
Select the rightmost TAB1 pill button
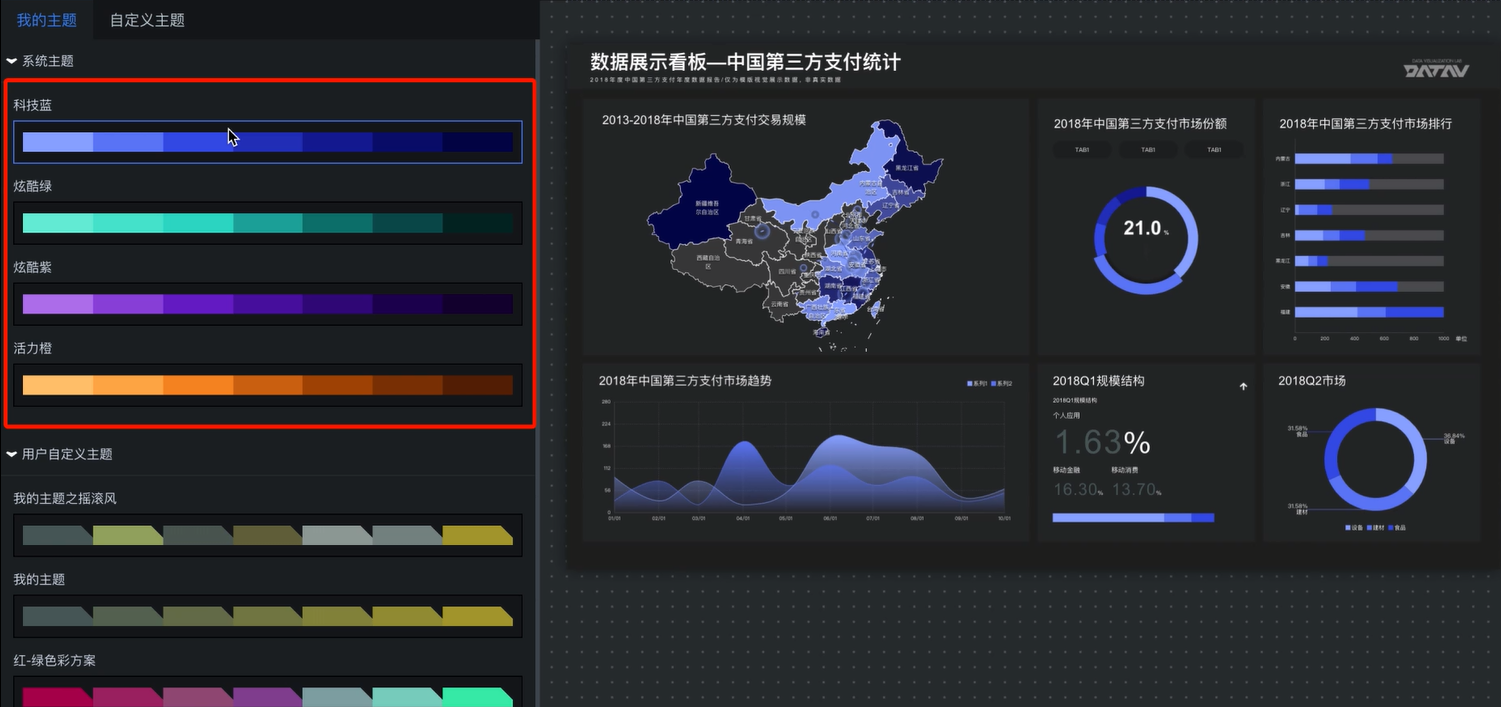pyautogui.click(x=1214, y=150)
